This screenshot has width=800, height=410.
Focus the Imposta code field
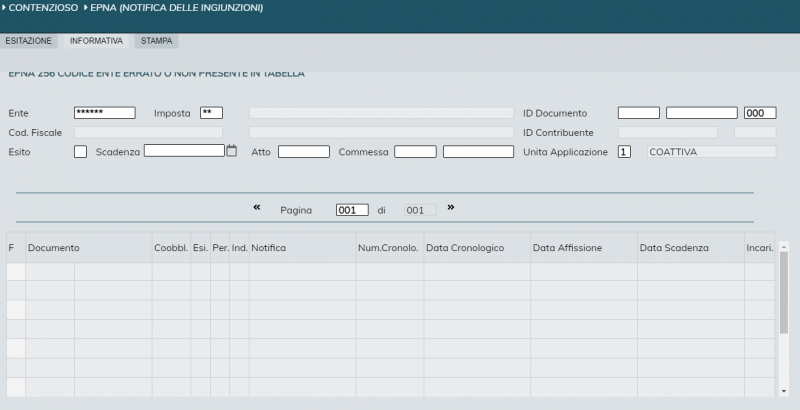[211, 113]
